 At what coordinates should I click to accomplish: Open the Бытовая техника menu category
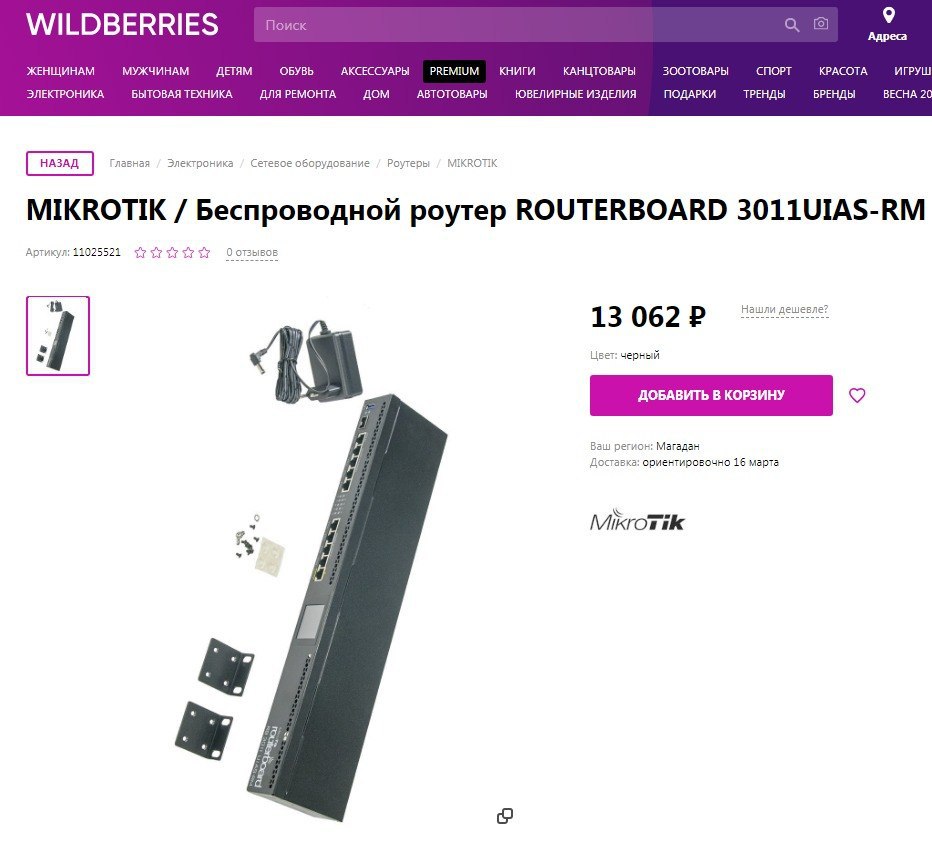(182, 94)
